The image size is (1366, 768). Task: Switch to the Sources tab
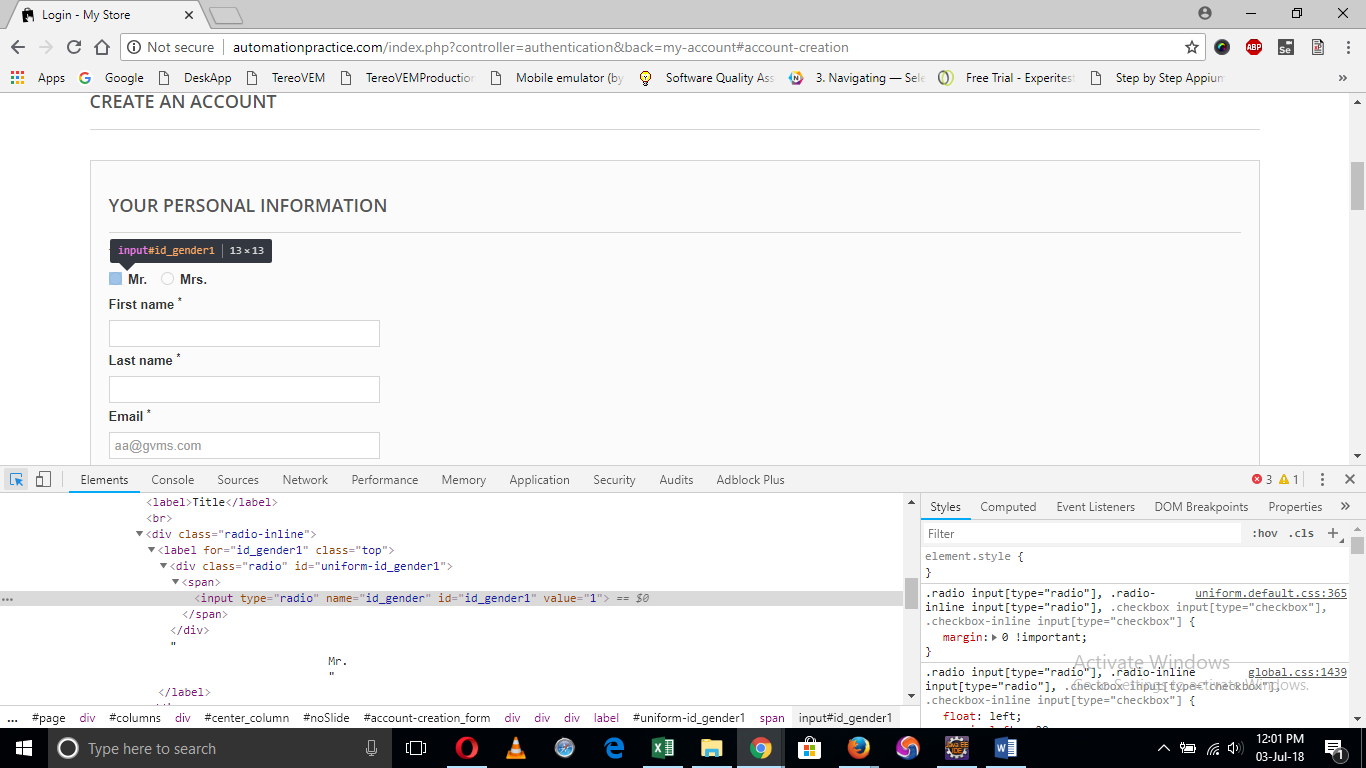(x=238, y=480)
